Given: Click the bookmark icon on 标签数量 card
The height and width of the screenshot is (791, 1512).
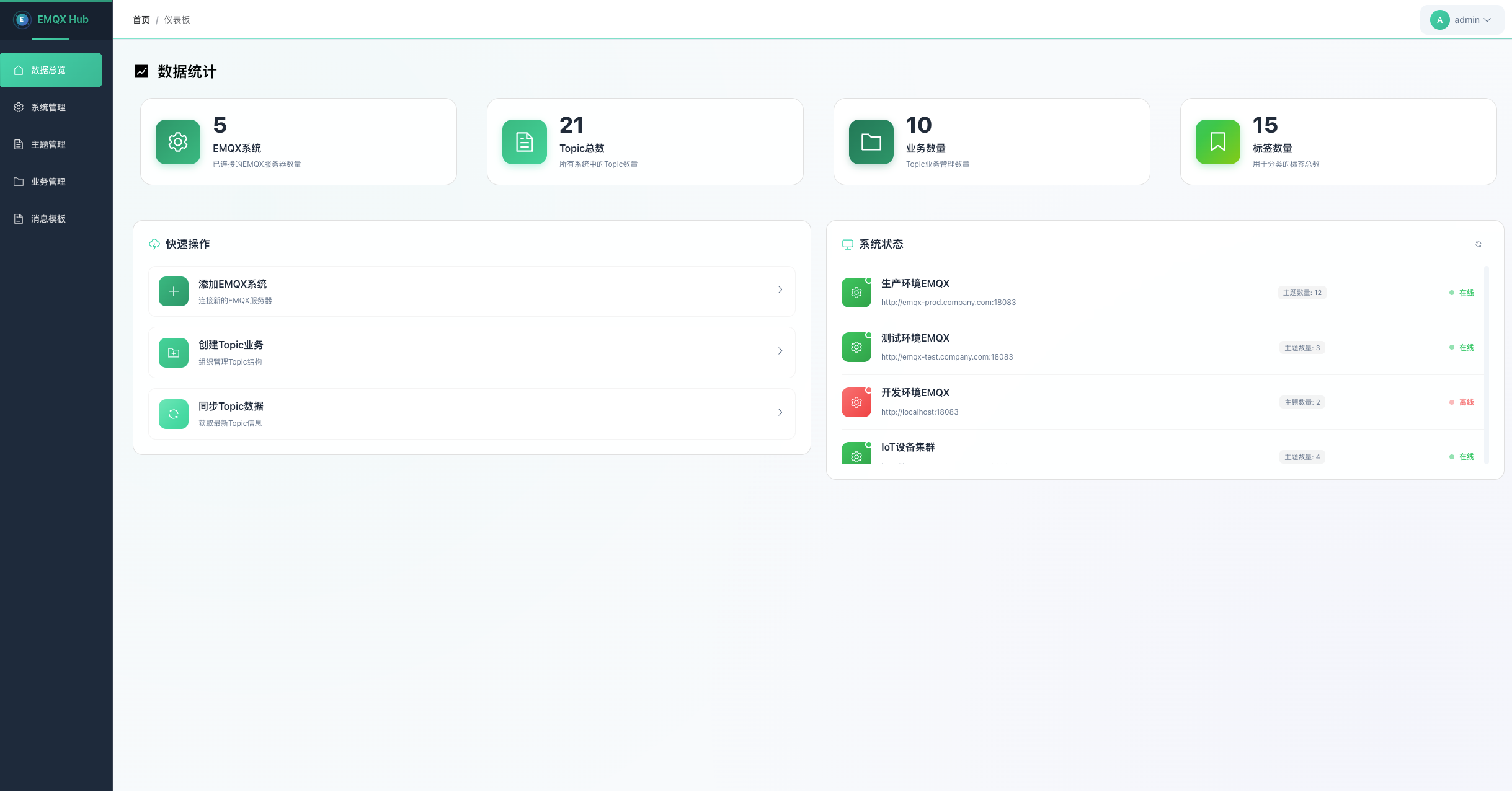Looking at the screenshot, I should coord(1218,142).
